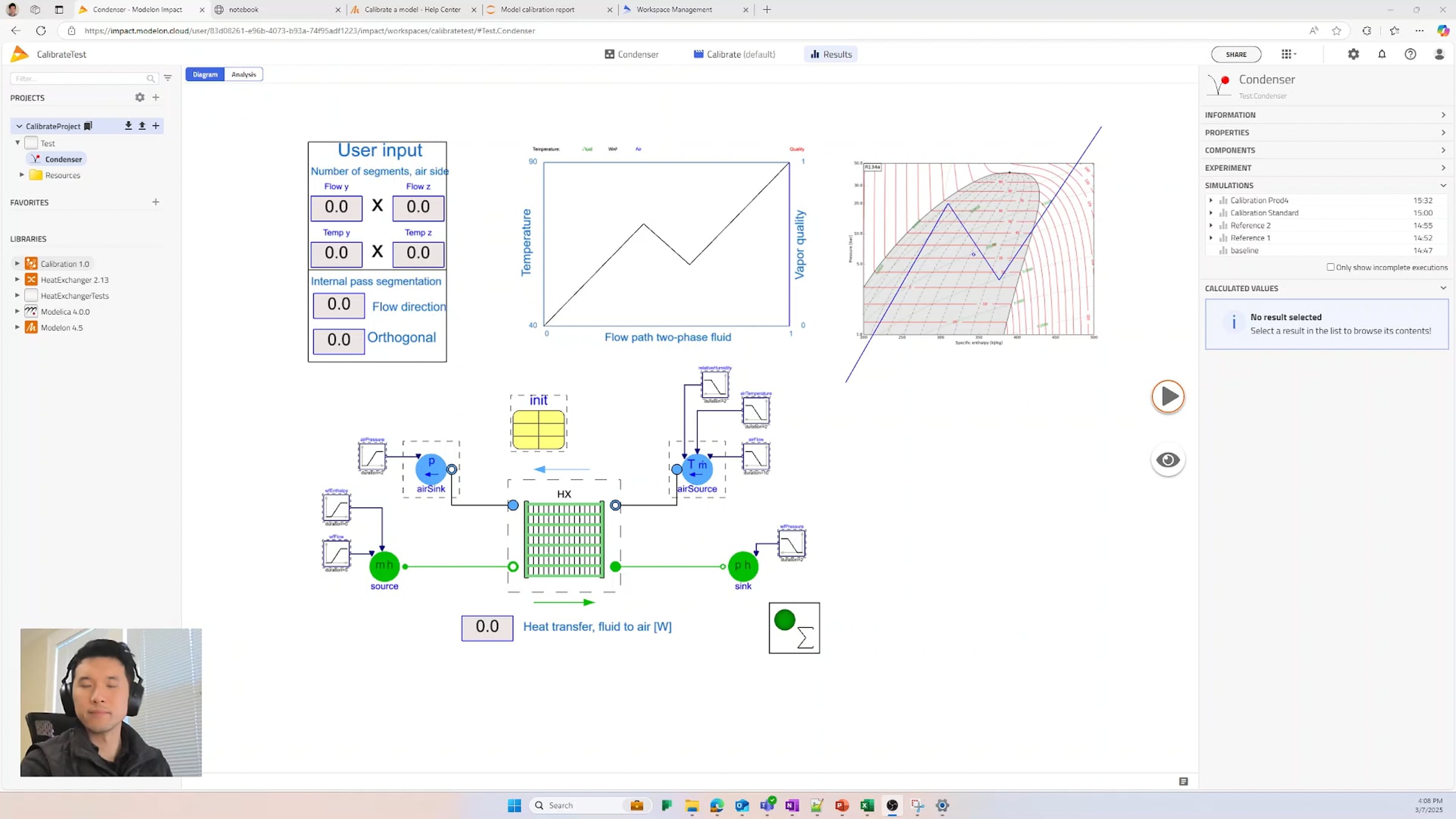The height and width of the screenshot is (819, 1456).
Task: Click the Filter search field
Action: click(84, 78)
